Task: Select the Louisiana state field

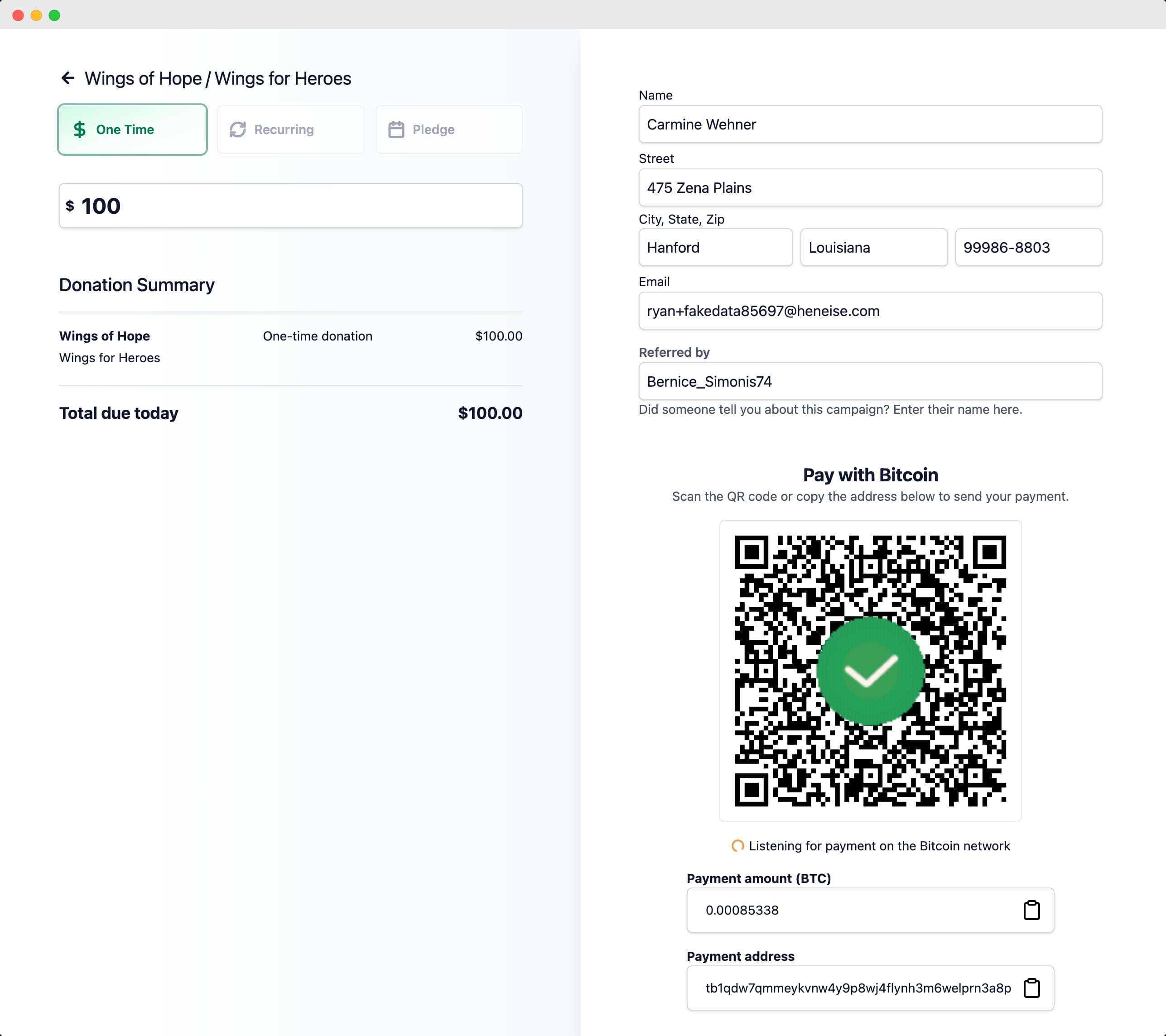Action: (x=873, y=248)
